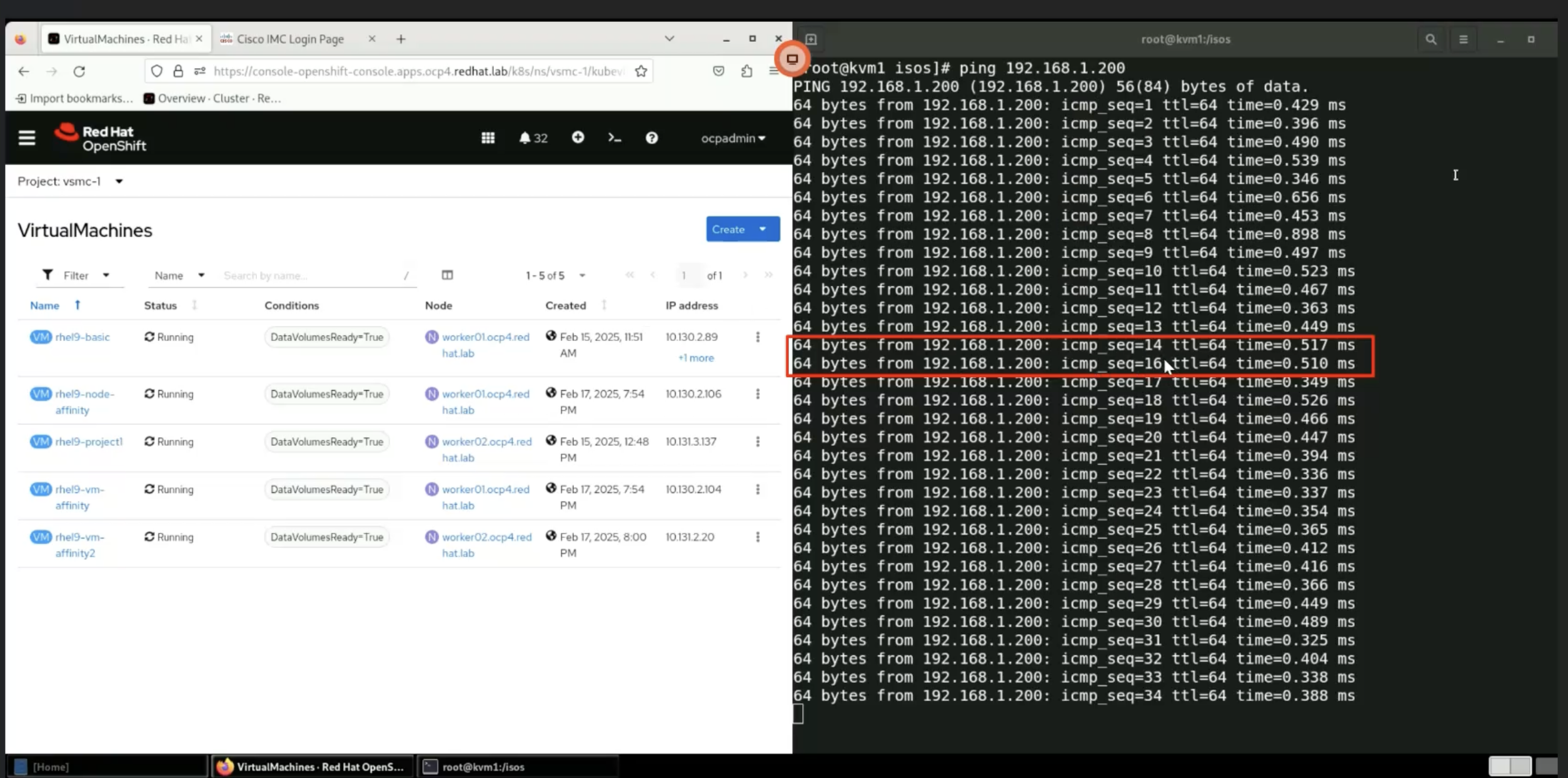Click the manage columns icon
Screen dimensions: 1568x778
(x=447, y=275)
